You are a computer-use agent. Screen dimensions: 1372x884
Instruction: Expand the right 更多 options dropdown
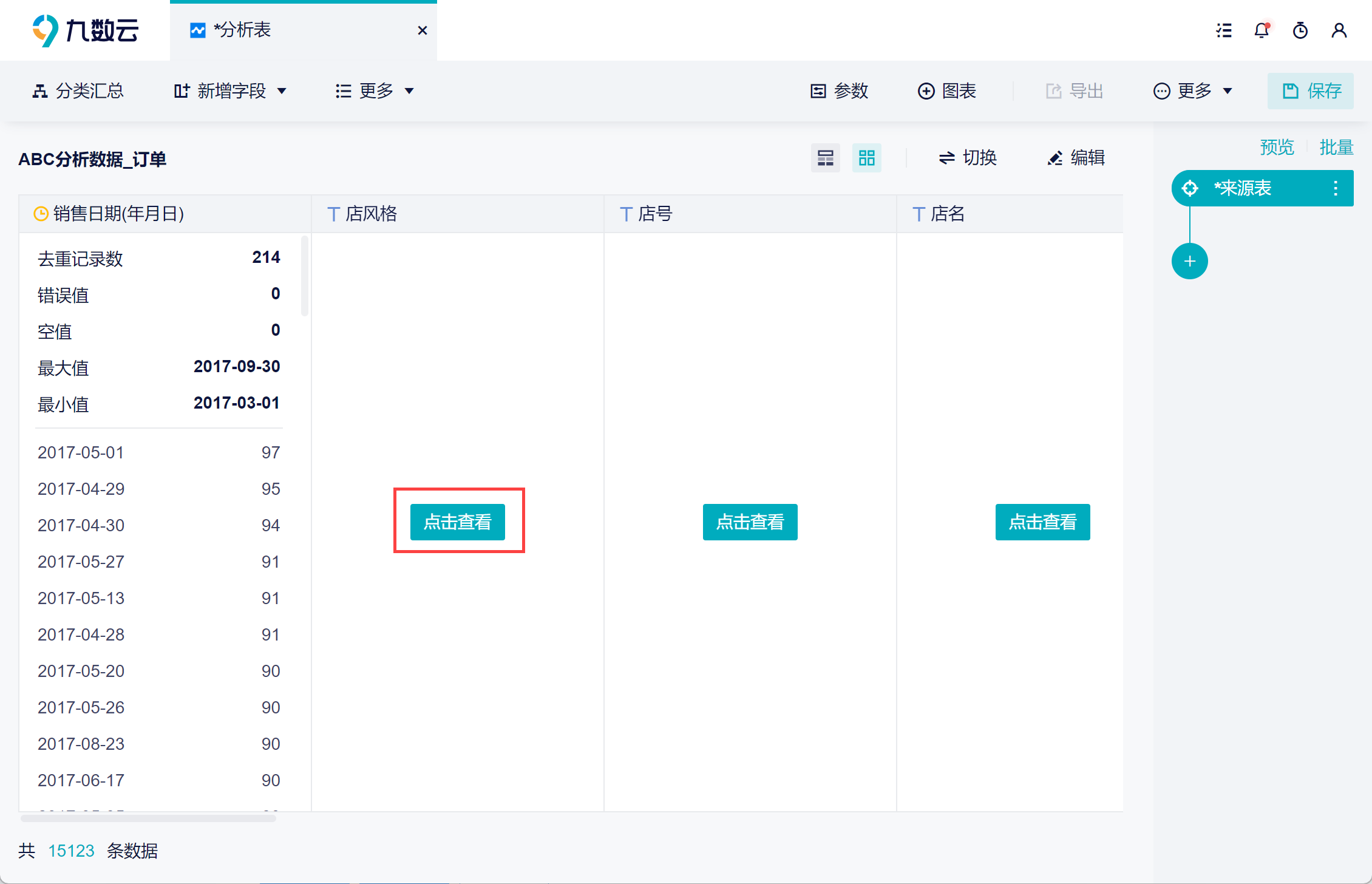click(1192, 91)
